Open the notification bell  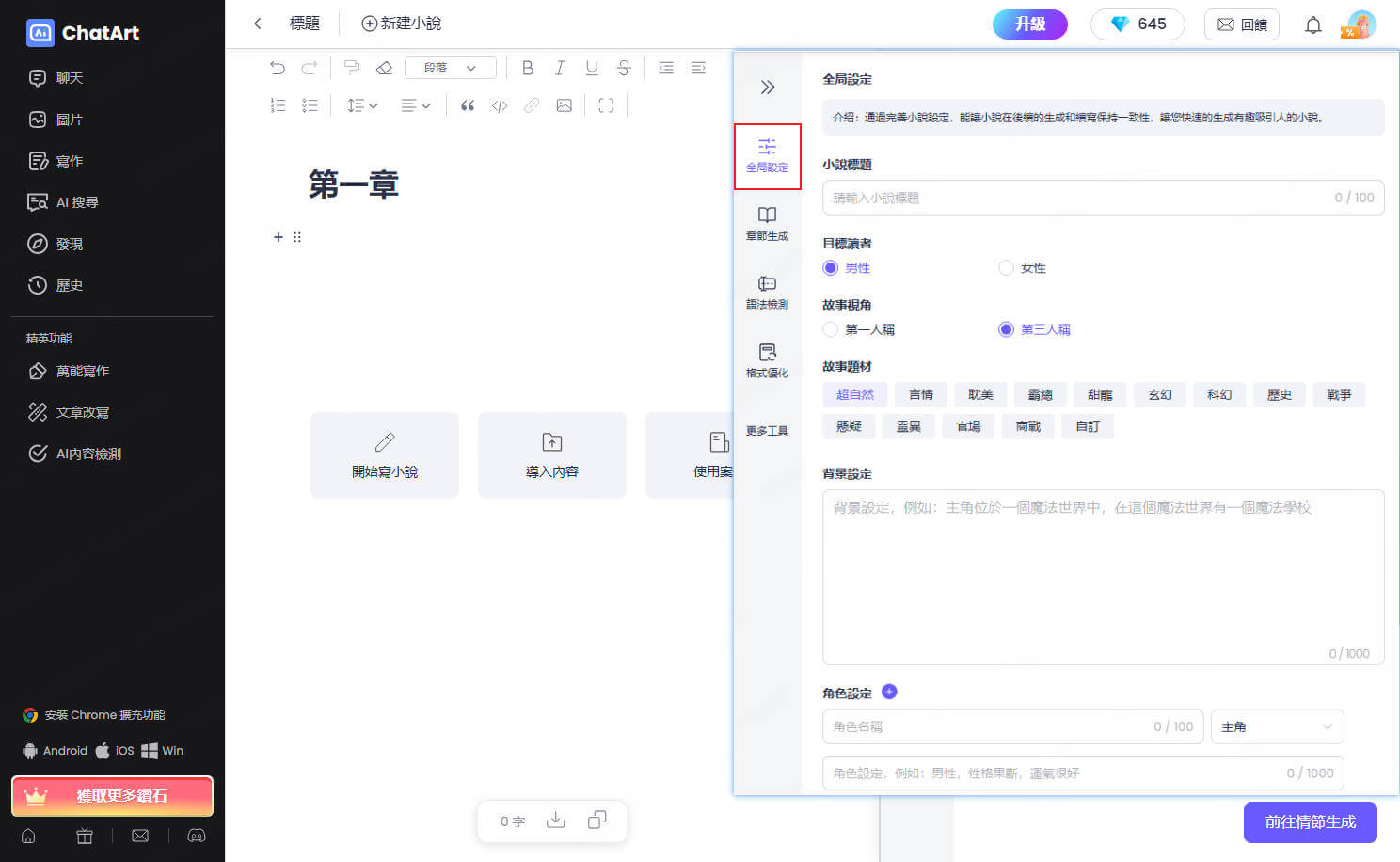click(1313, 24)
